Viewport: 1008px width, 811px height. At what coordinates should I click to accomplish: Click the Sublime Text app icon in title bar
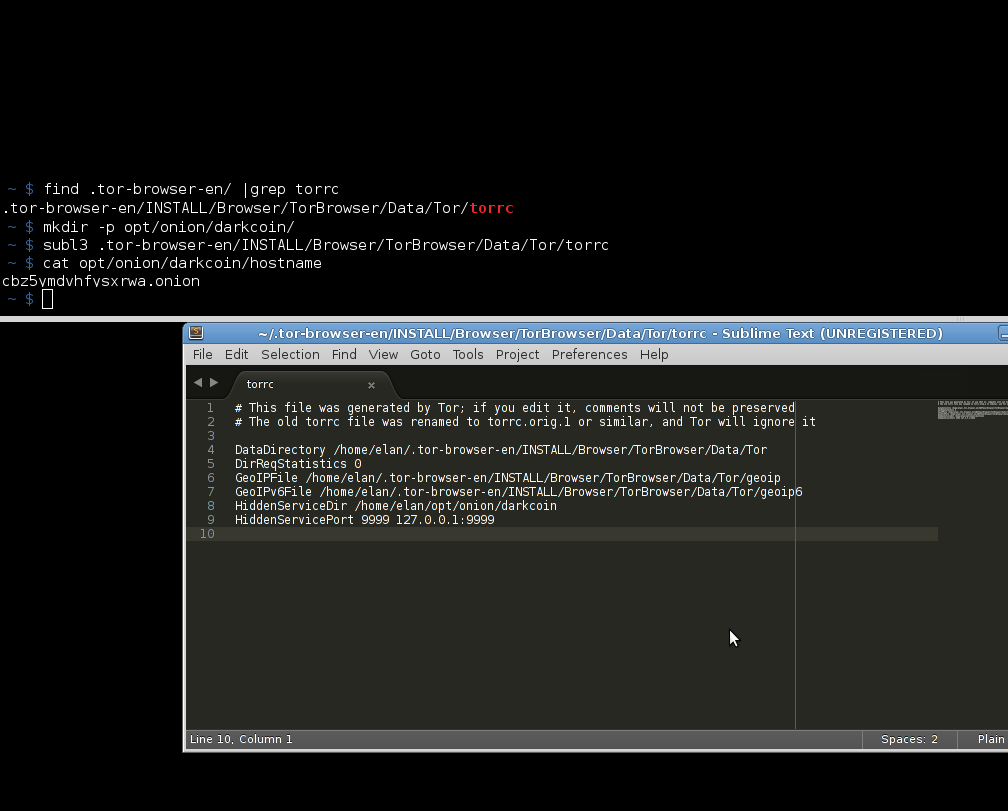pos(197,333)
